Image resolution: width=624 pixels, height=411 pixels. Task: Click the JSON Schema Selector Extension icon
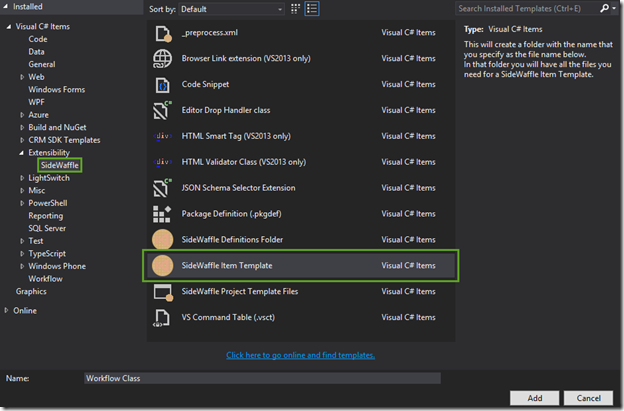tap(162, 188)
